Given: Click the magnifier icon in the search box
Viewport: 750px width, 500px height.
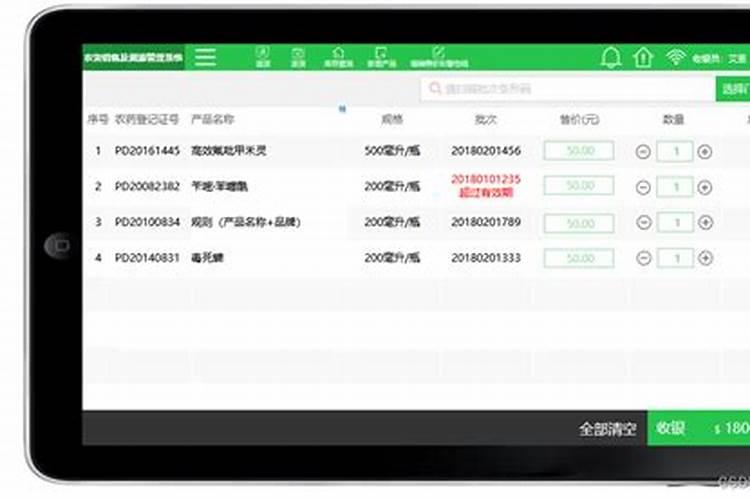Looking at the screenshot, I should (x=434, y=88).
